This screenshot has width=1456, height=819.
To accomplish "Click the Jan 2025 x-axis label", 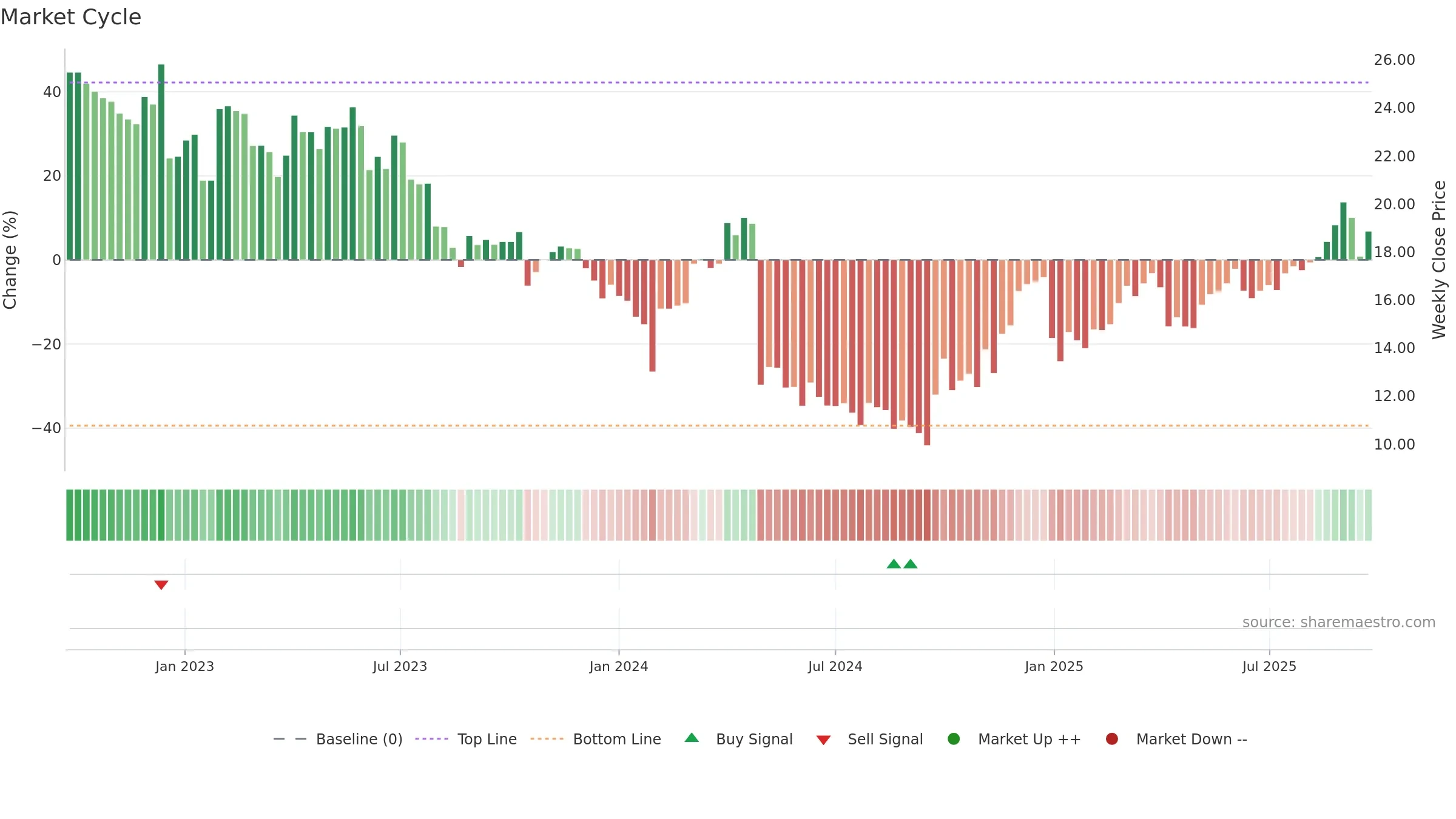I will (x=1054, y=666).
